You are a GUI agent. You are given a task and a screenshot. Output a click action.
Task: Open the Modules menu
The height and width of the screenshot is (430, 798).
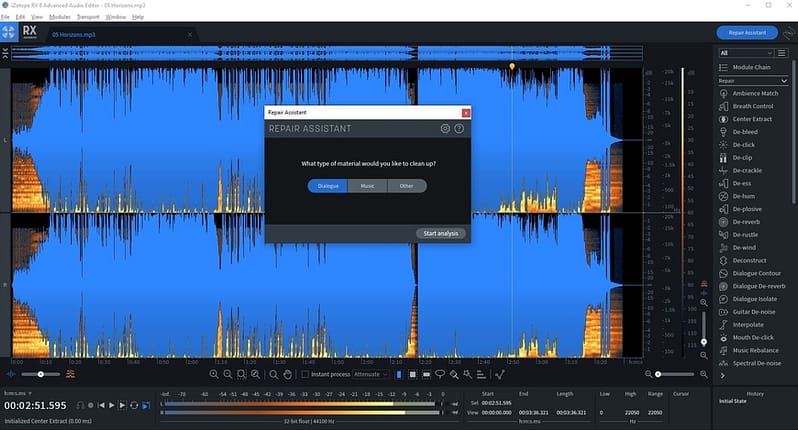click(60, 17)
